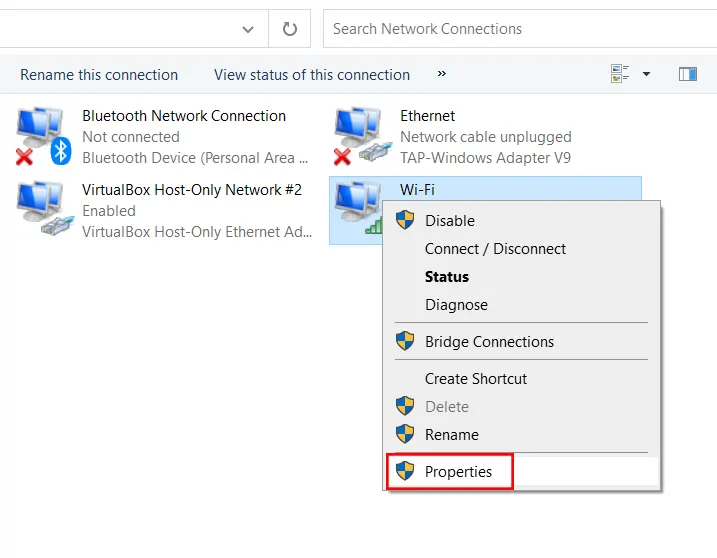
Task: Open Properties from the context menu
Action: (521, 472)
